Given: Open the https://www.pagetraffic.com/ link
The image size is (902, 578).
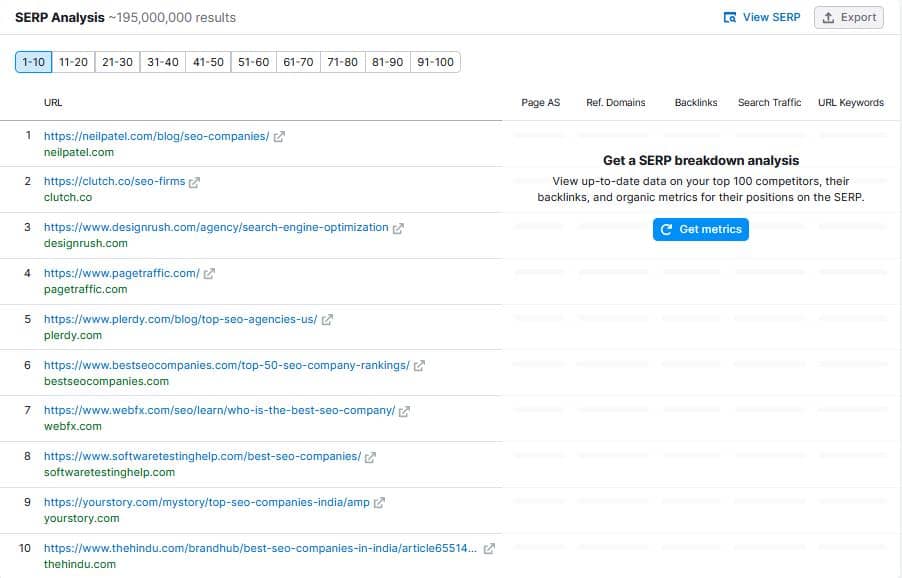Looking at the screenshot, I should pos(122,273).
